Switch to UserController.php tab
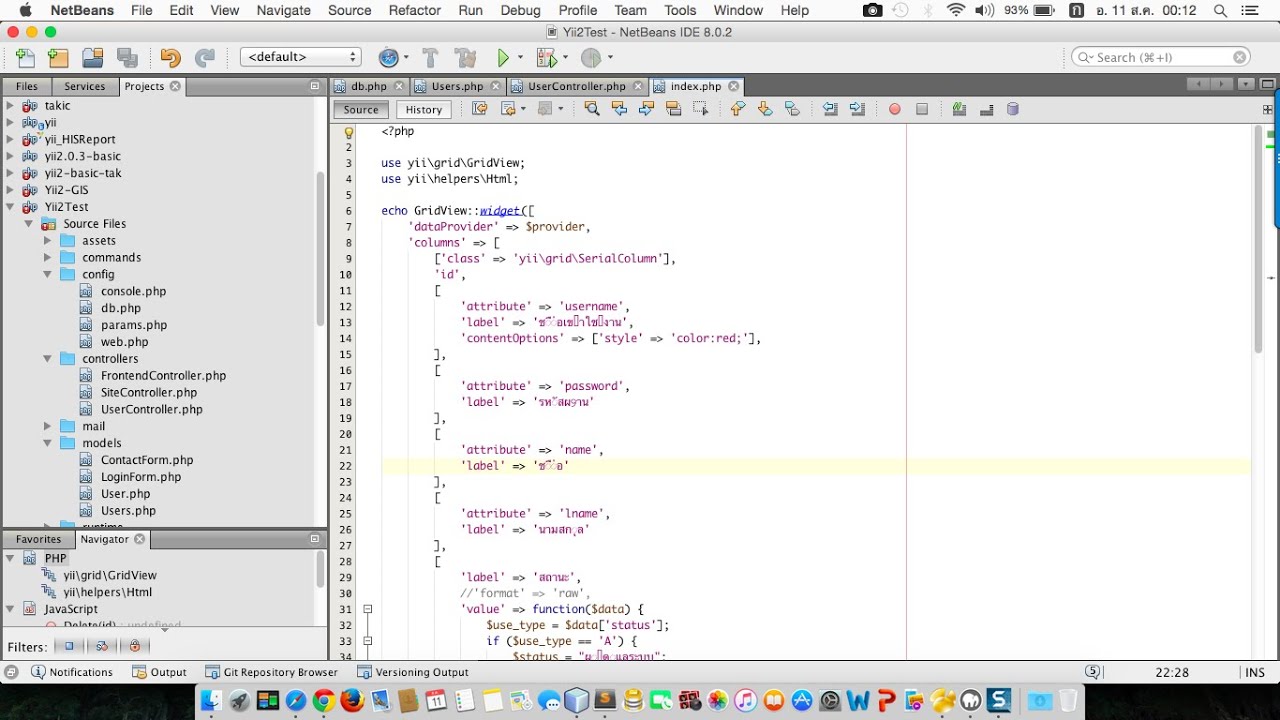 point(576,87)
